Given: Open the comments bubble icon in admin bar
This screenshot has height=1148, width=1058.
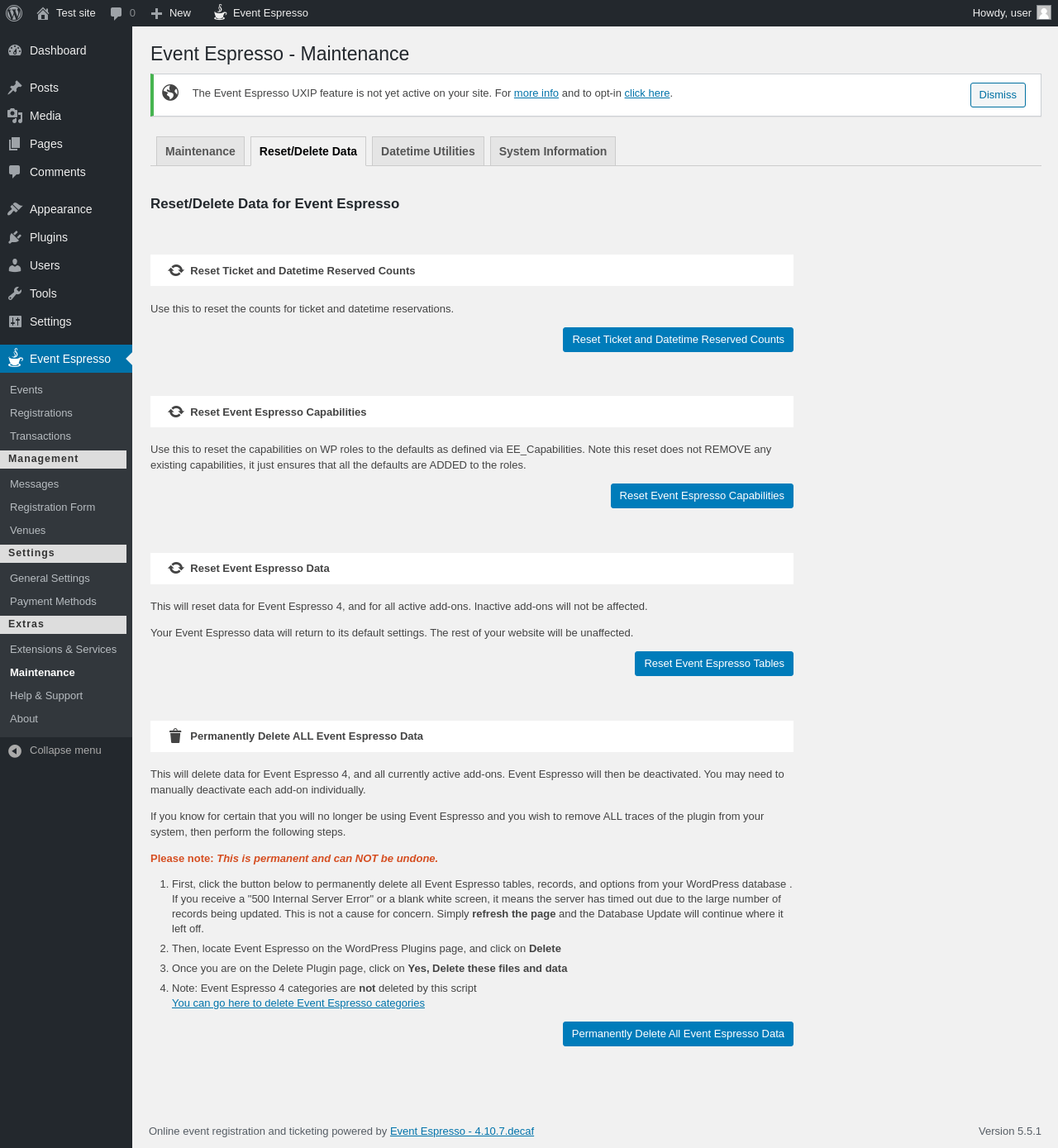Looking at the screenshot, I should [x=117, y=13].
